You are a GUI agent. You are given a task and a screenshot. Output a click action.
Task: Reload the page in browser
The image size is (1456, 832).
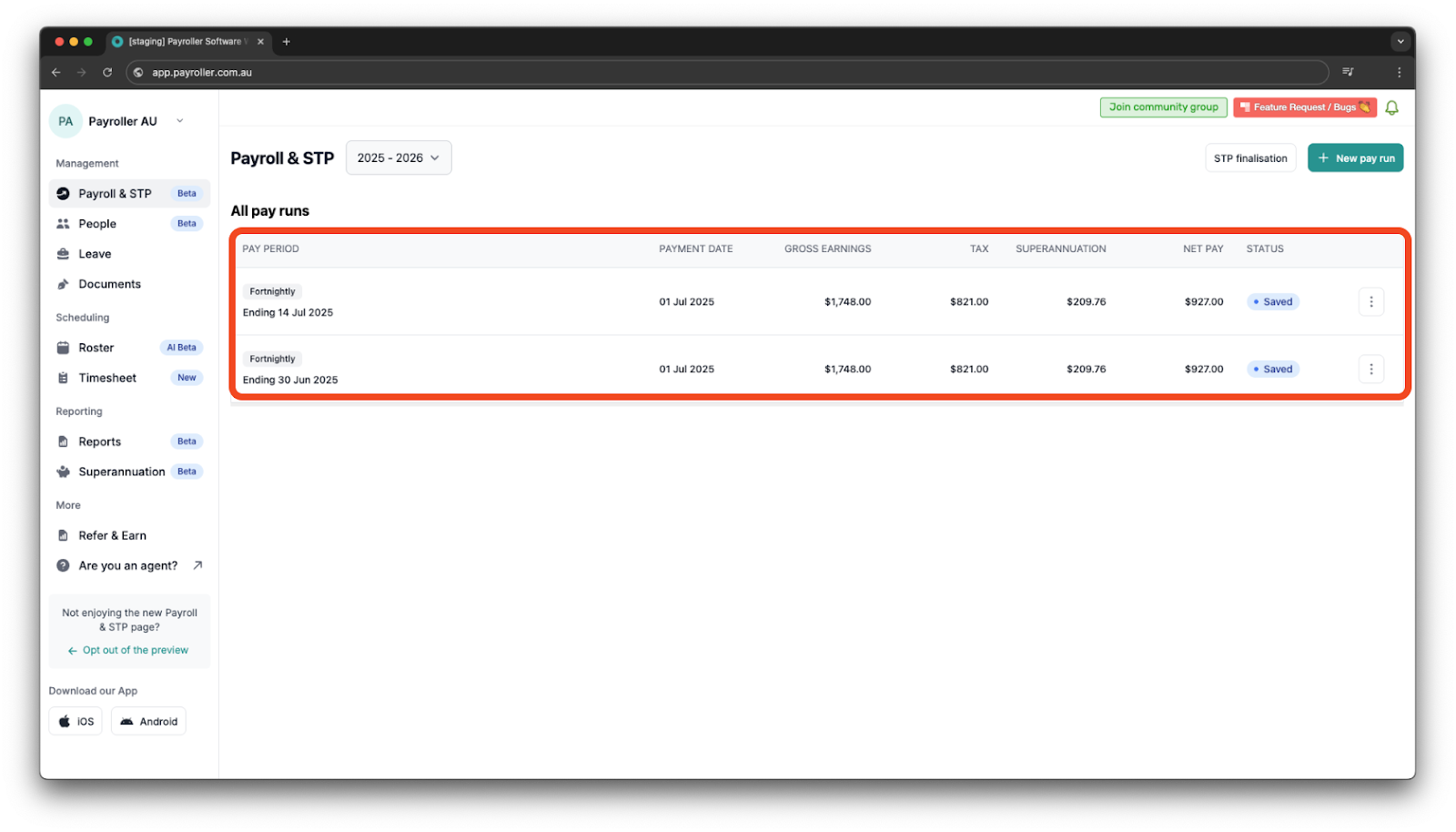(107, 72)
